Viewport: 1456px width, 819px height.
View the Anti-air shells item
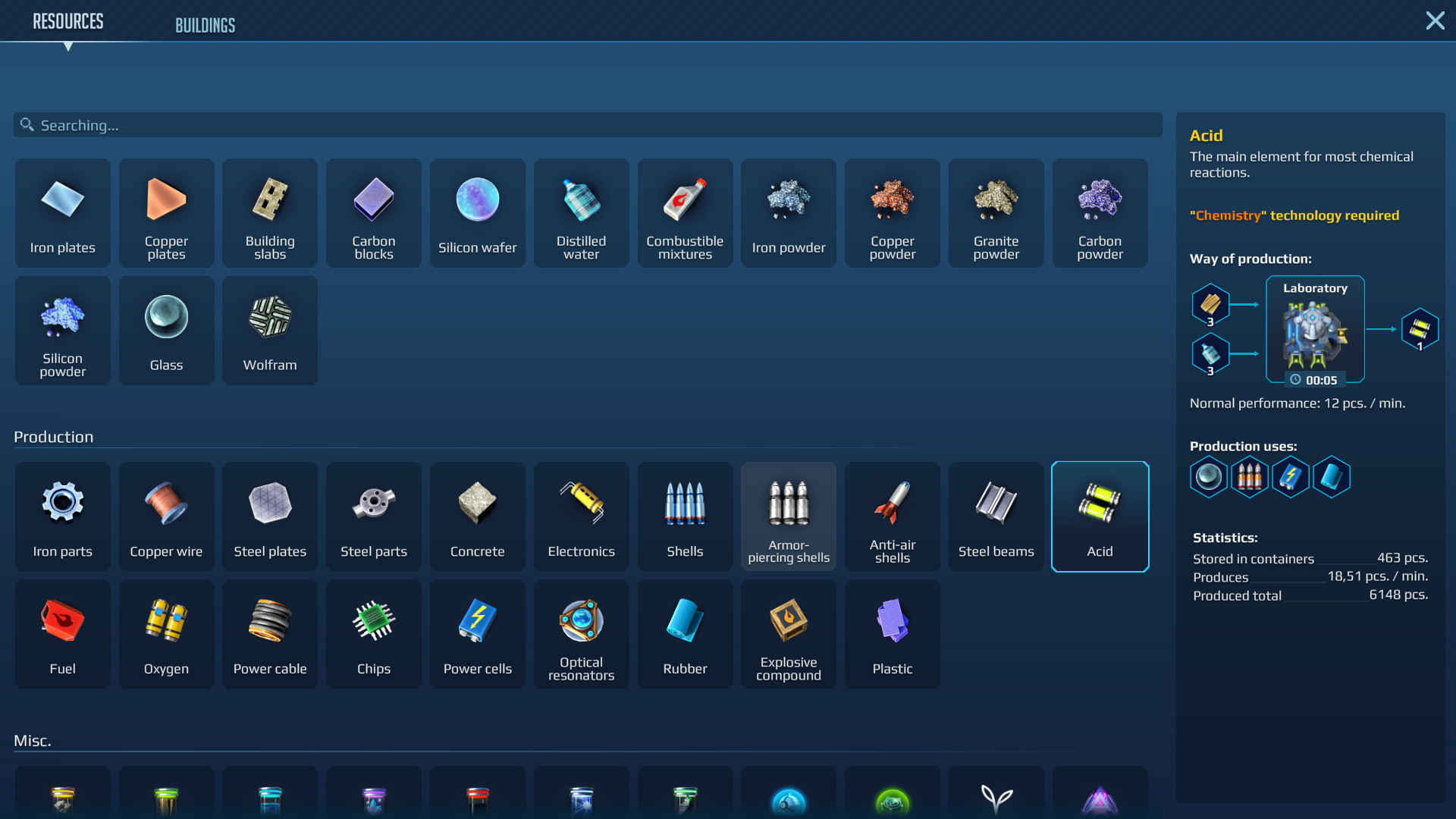(x=892, y=516)
